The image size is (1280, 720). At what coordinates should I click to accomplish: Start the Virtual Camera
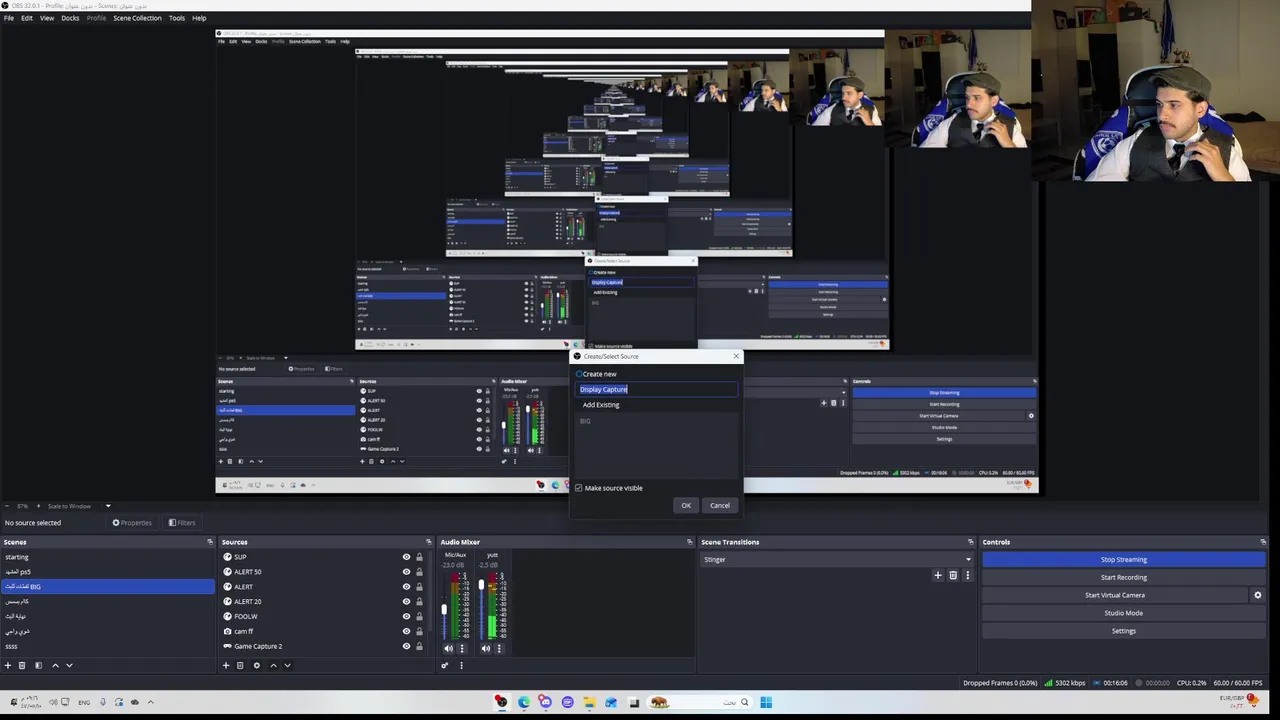[1115, 595]
